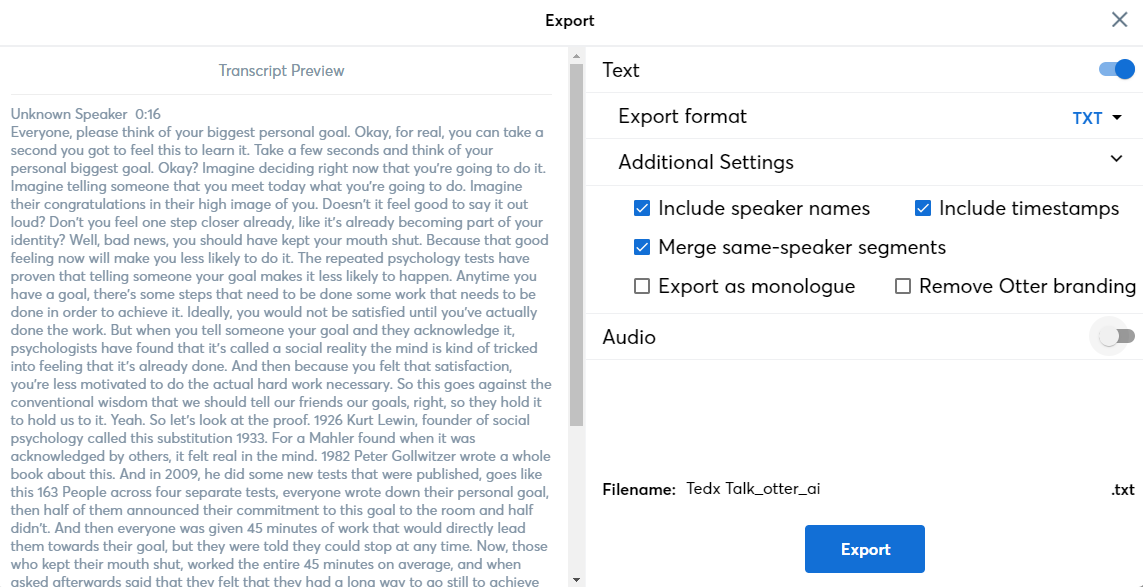Click the 0:16 timestamp in the transcript
The height and width of the screenshot is (587, 1143).
148,114
